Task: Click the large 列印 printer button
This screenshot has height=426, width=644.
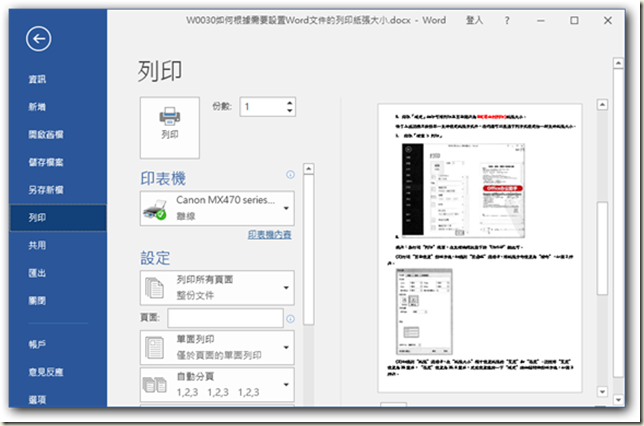Action: 170,128
